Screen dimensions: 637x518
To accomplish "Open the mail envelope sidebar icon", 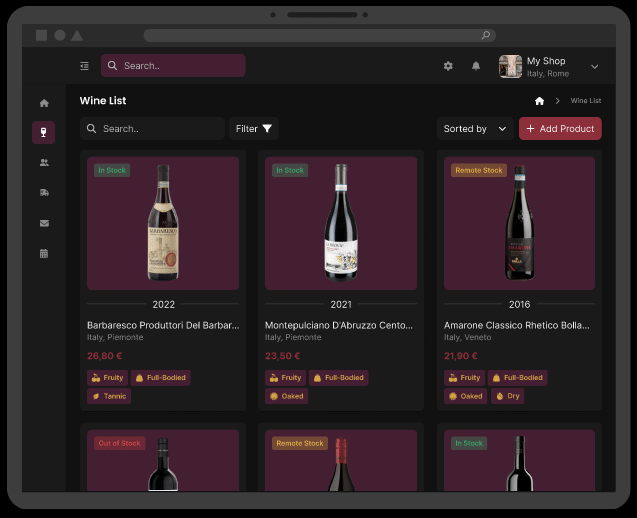I will tap(44, 223).
